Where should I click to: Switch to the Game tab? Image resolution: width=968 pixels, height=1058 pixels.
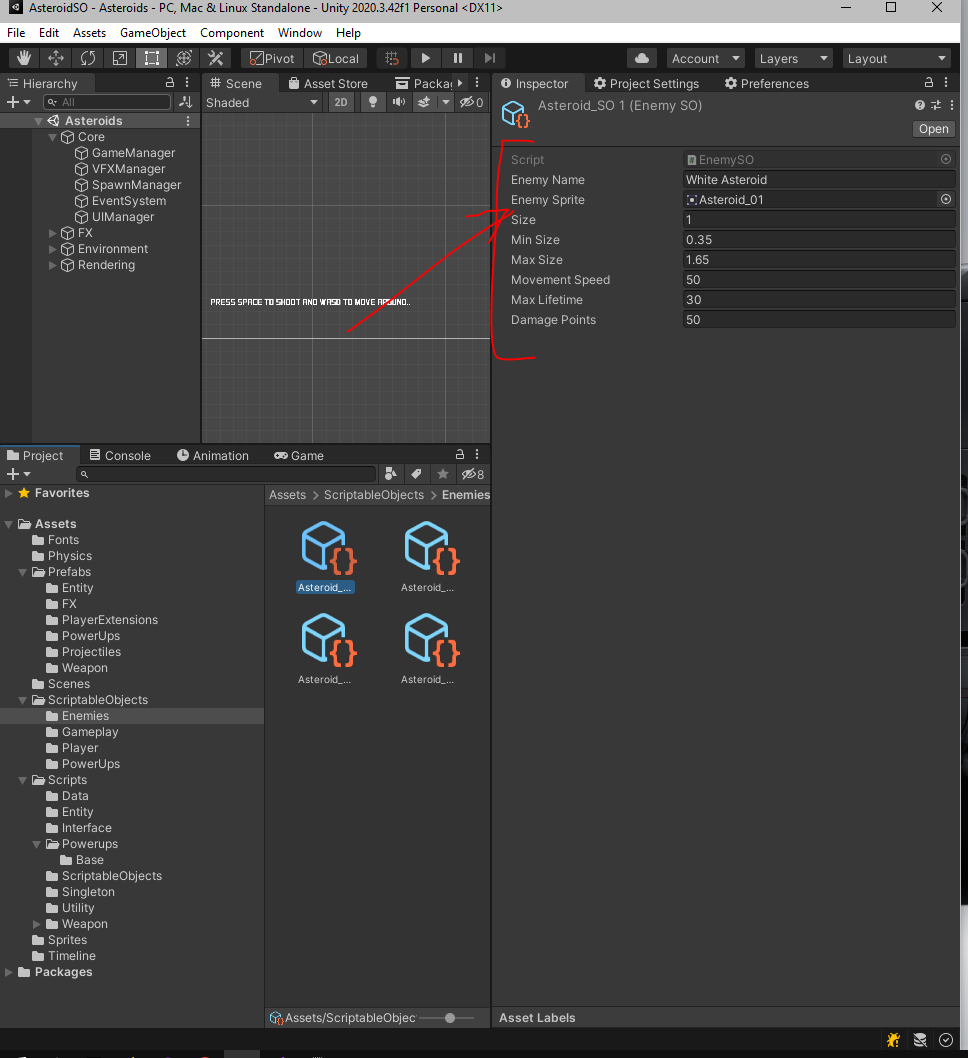(x=298, y=455)
